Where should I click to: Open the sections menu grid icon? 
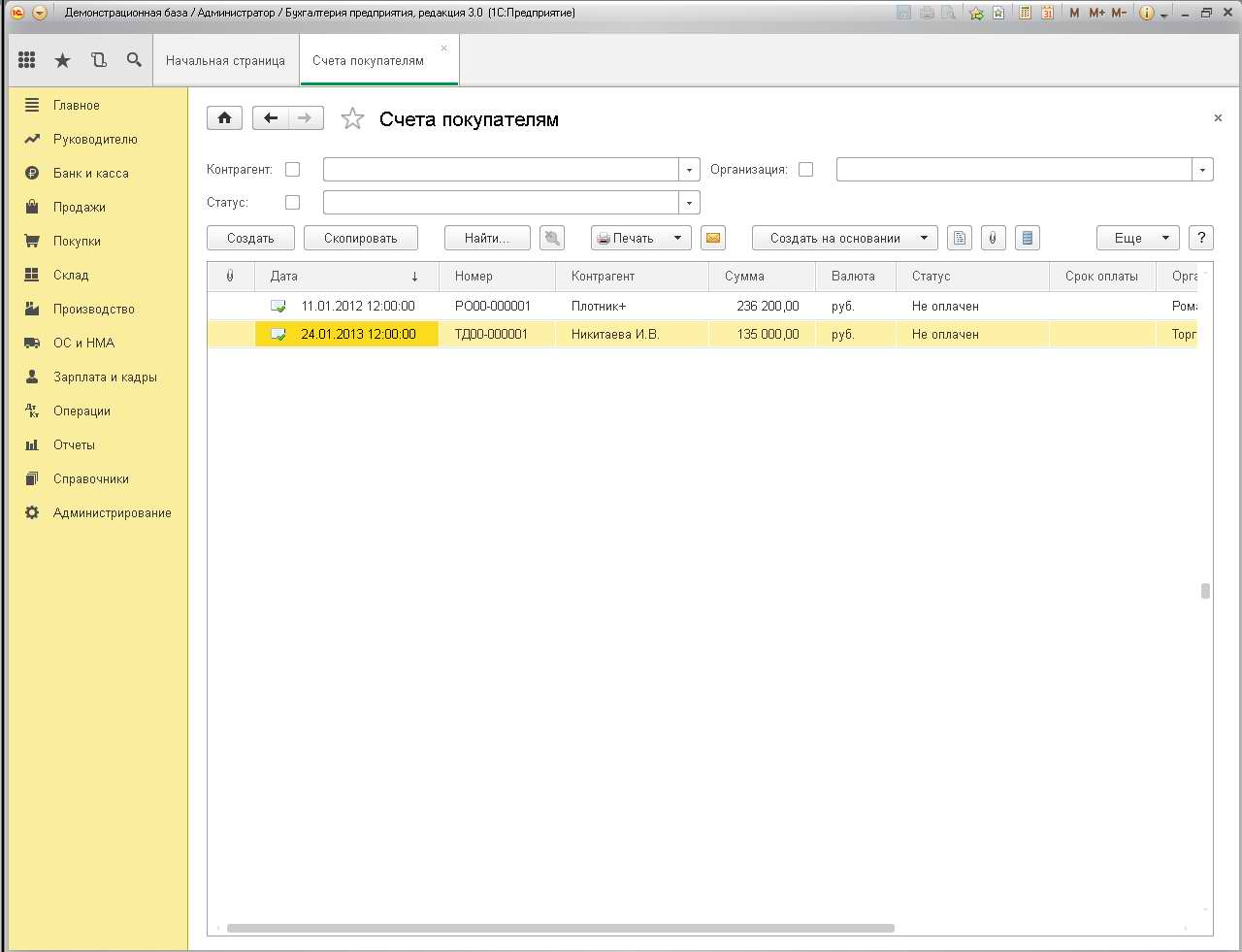point(27,60)
